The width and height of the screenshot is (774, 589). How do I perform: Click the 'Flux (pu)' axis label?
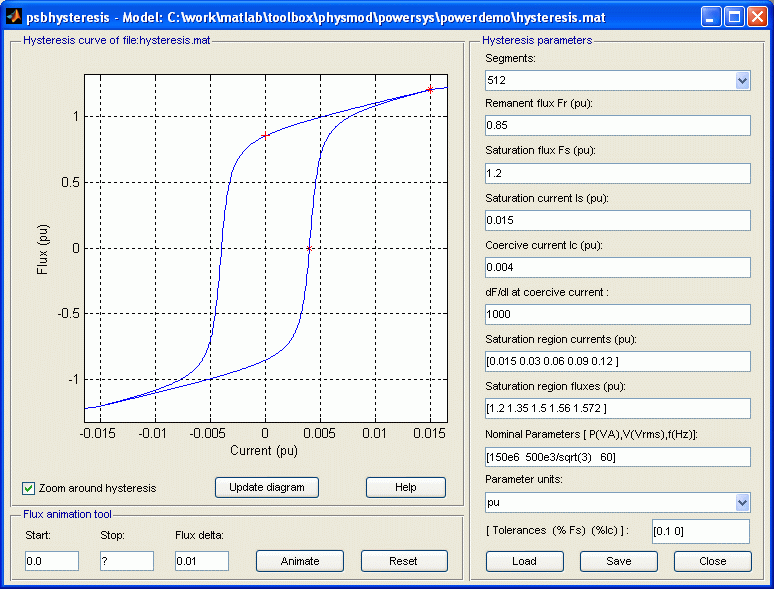43,249
